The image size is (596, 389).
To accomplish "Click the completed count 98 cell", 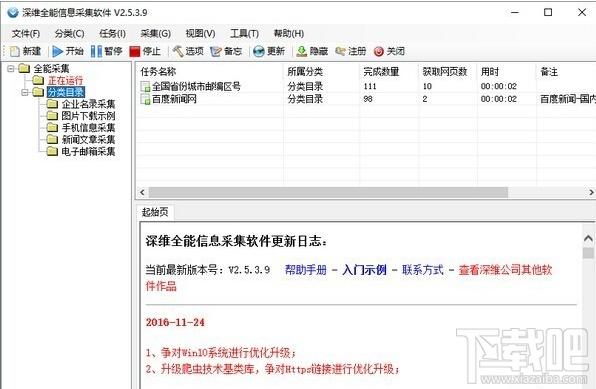I will [x=368, y=99].
